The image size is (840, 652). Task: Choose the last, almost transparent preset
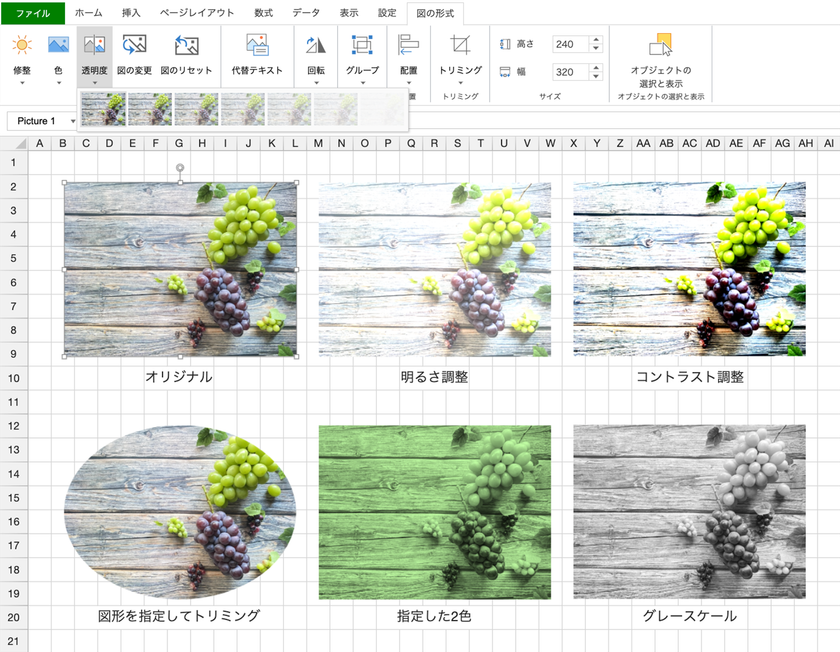[x=381, y=109]
